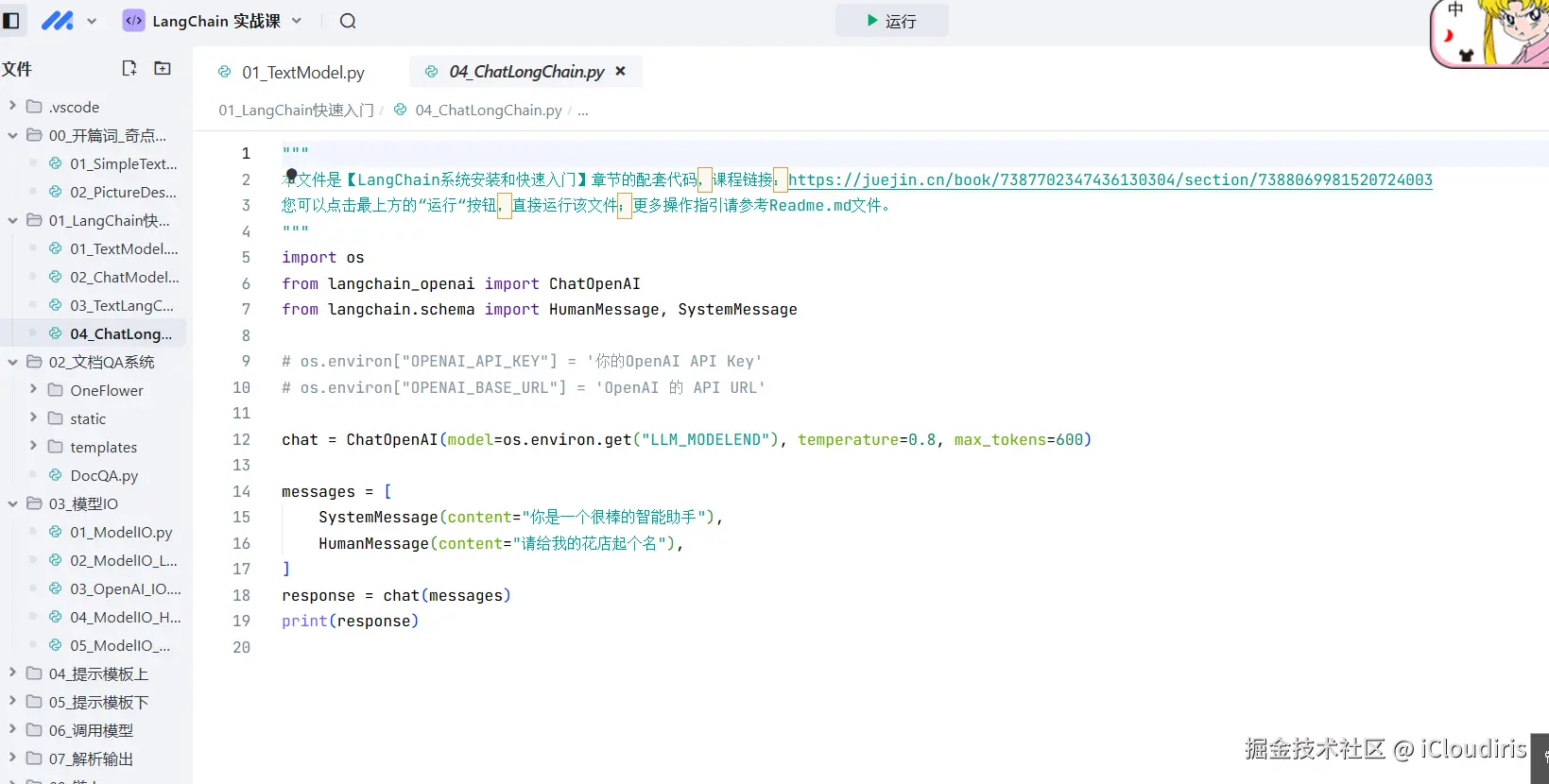
Task: Click the new folder icon
Action: tap(163, 68)
